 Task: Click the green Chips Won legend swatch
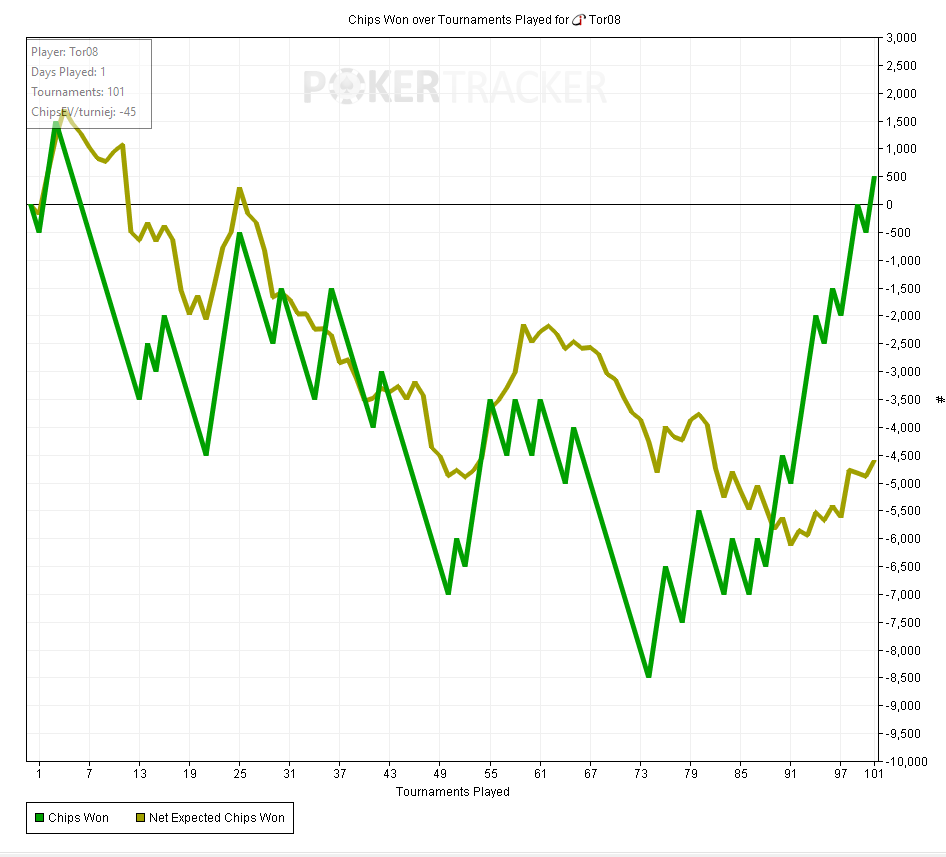tap(40, 818)
